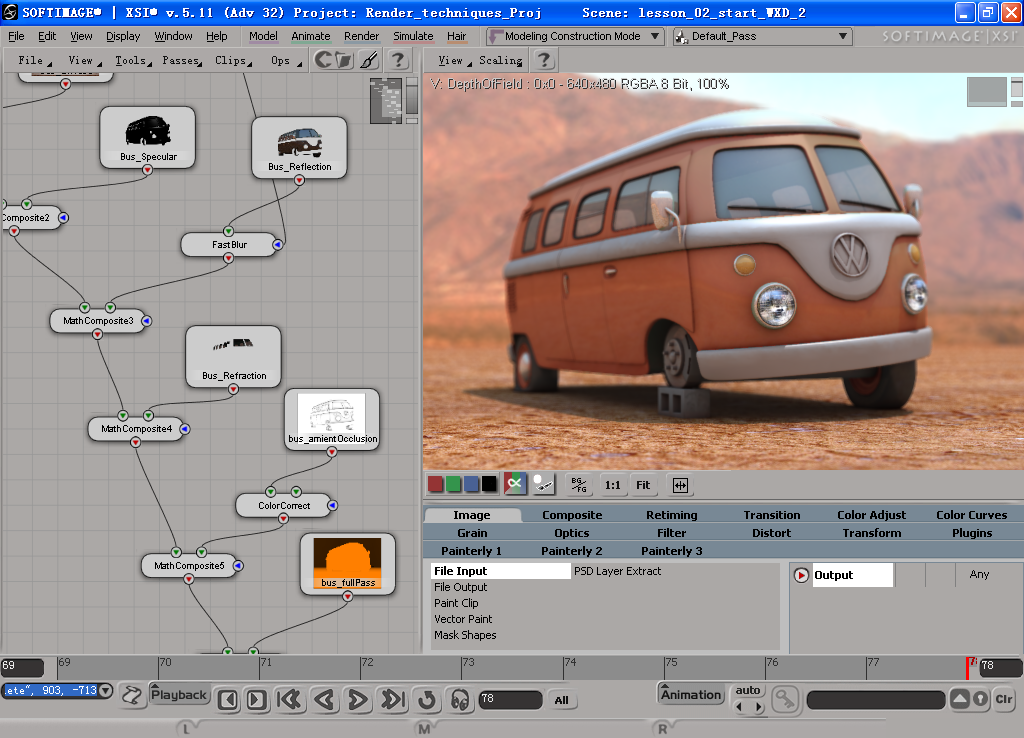
Task: Open the Default_Pass dropdown
Action: 763,37
